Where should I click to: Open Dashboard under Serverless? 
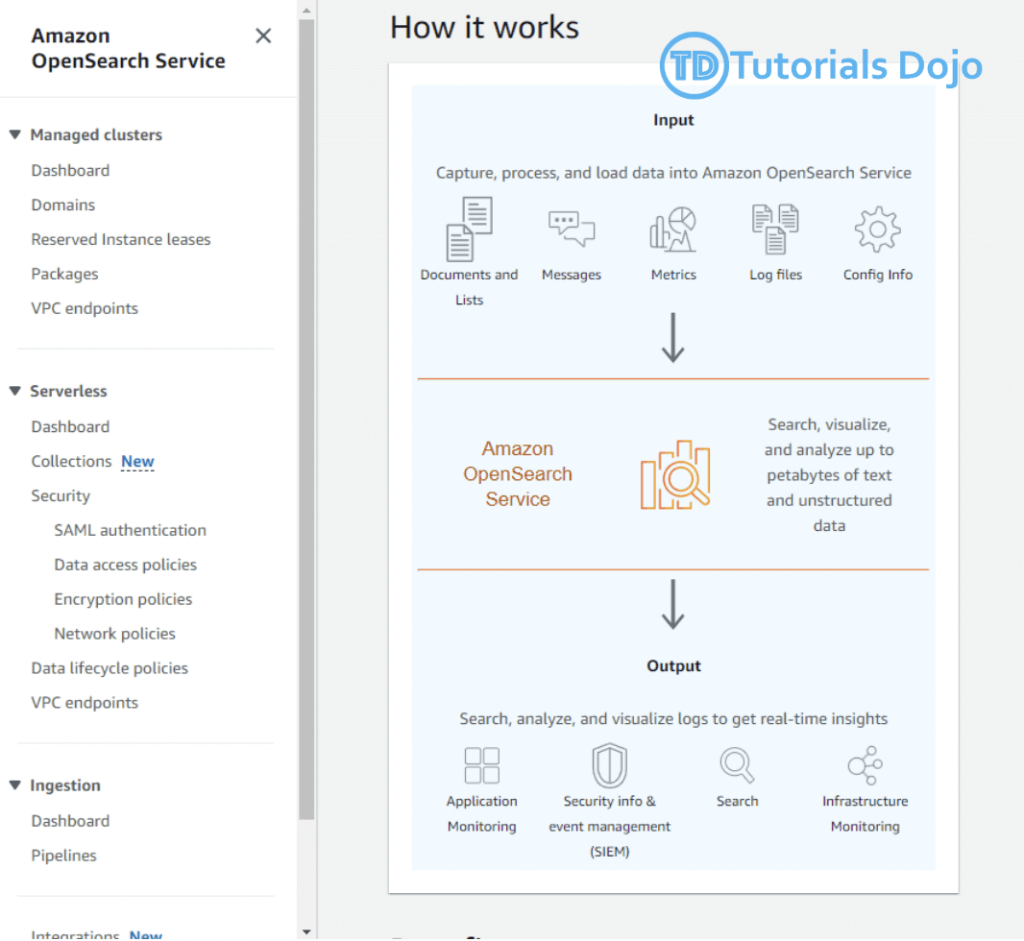tap(71, 426)
